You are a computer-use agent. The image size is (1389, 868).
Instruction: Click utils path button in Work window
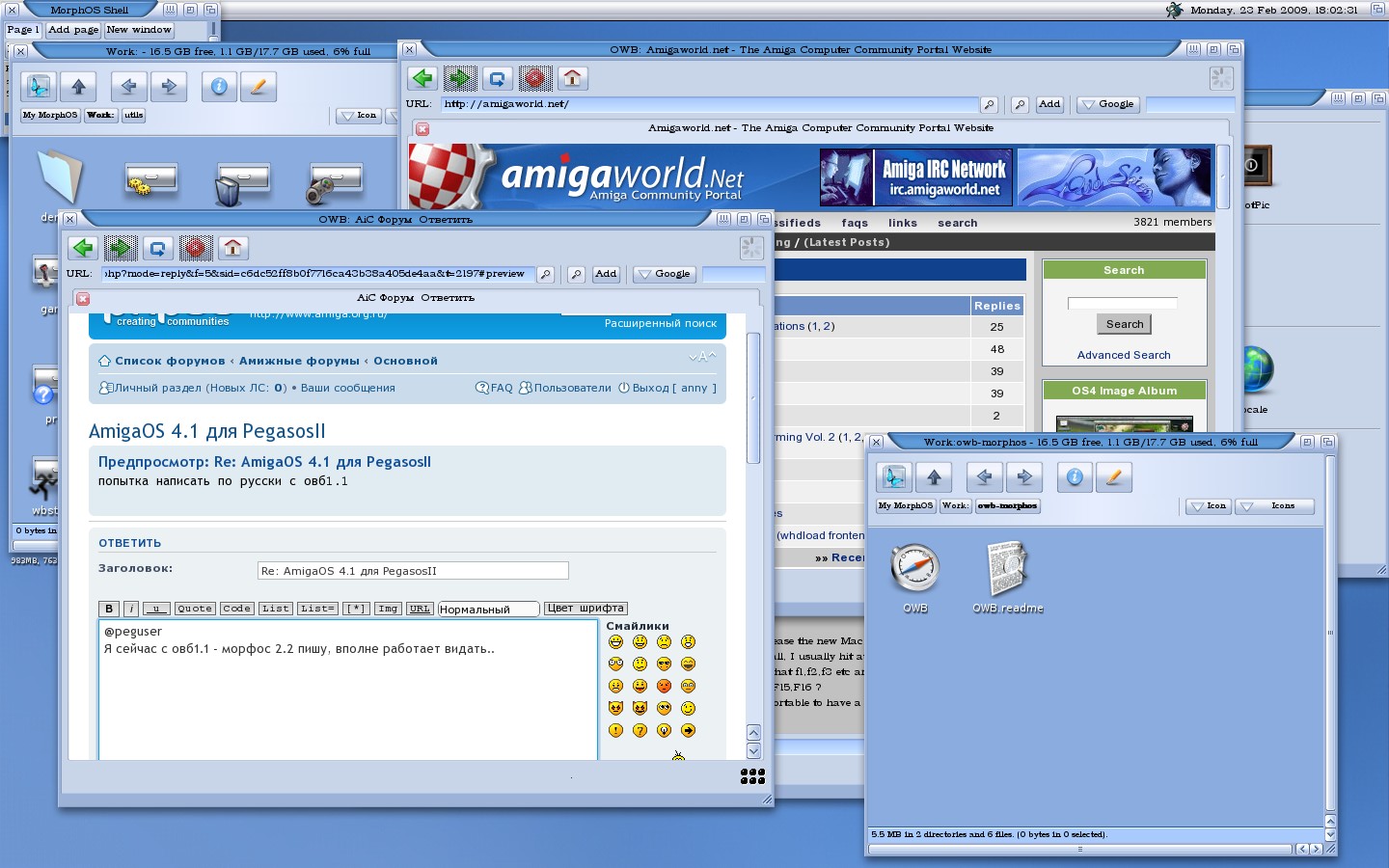coord(134,115)
